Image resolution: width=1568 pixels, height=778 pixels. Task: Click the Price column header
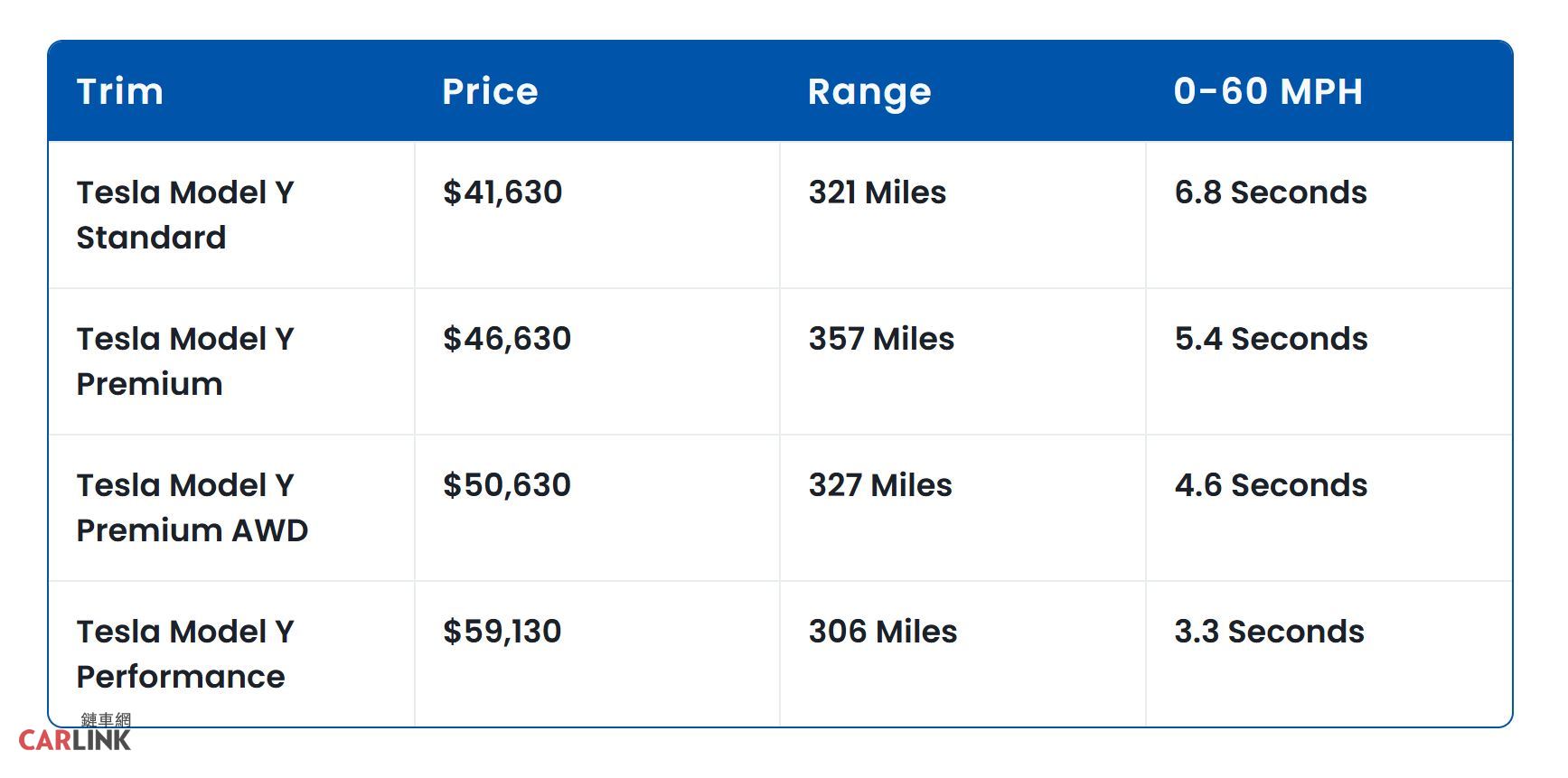click(490, 91)
